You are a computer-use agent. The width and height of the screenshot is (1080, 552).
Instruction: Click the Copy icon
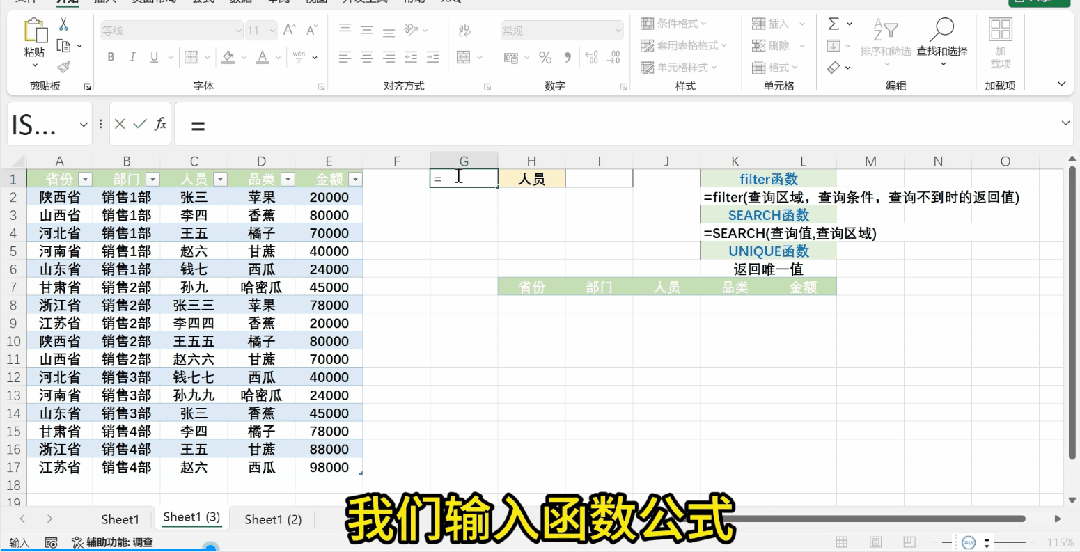(63, 45)
